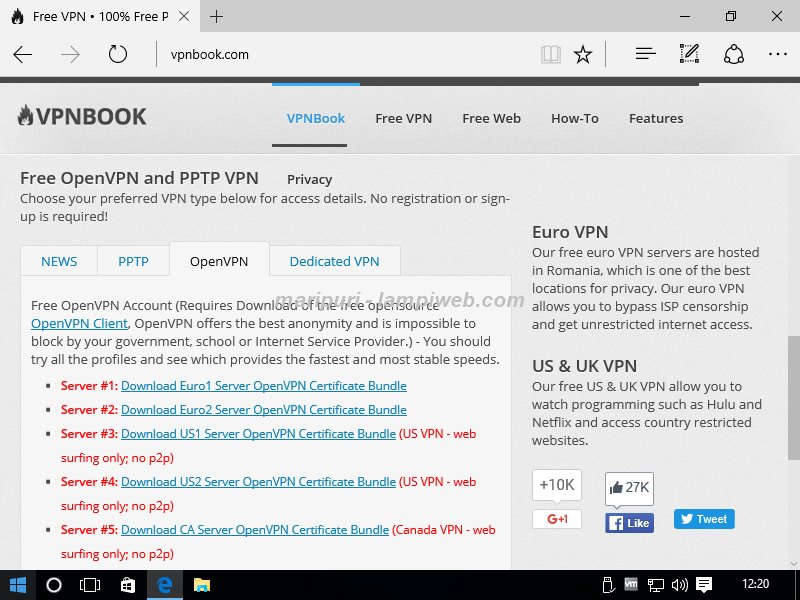The image size is (800, 600).
Task: Download Euro1 Server OpenVPN Certificate Bundle
Action: (x=263, y=386)
